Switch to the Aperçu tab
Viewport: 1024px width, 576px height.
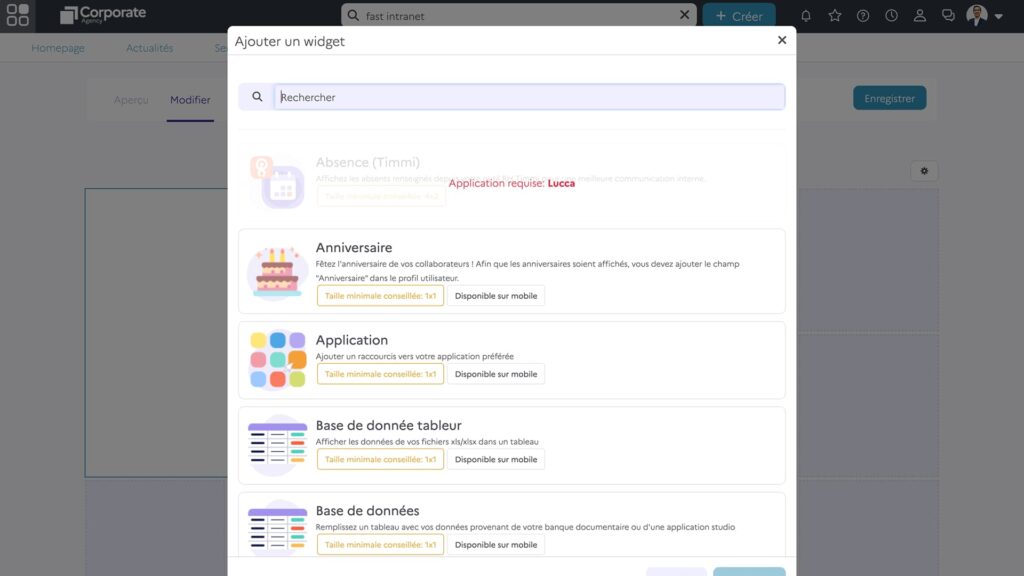coord(131,100)
